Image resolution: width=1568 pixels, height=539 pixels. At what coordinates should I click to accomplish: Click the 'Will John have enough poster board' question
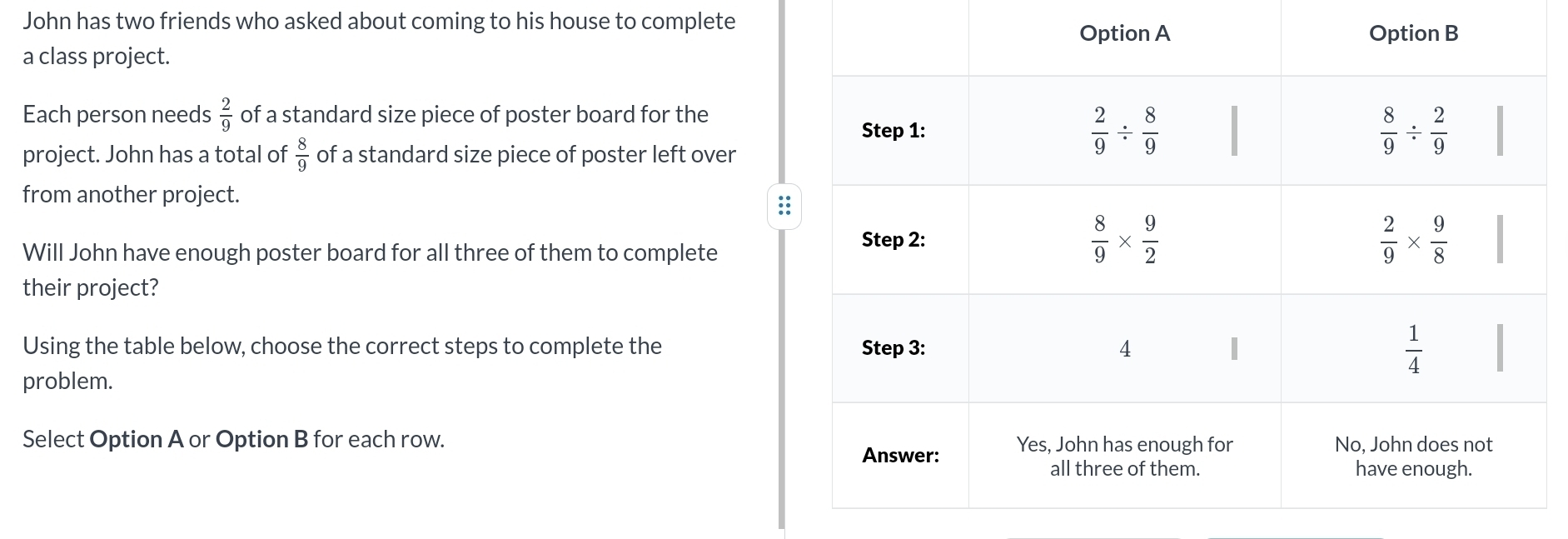coord(370,269)
